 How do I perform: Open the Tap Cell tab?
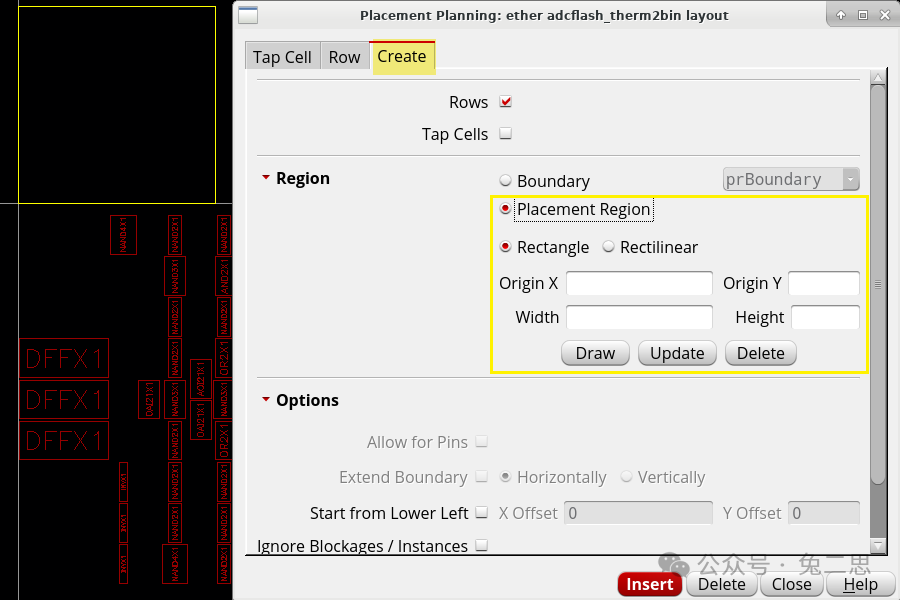coord(282,57)
